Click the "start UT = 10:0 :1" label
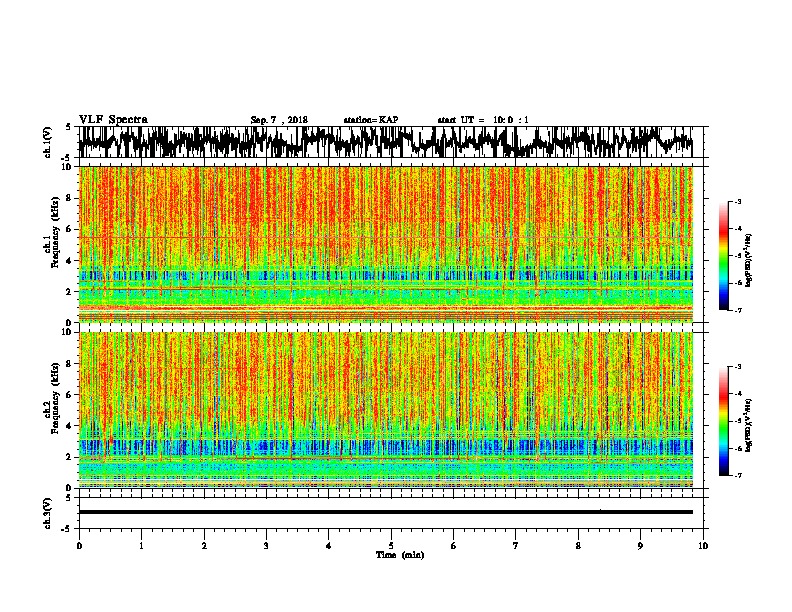 point(483,120)
